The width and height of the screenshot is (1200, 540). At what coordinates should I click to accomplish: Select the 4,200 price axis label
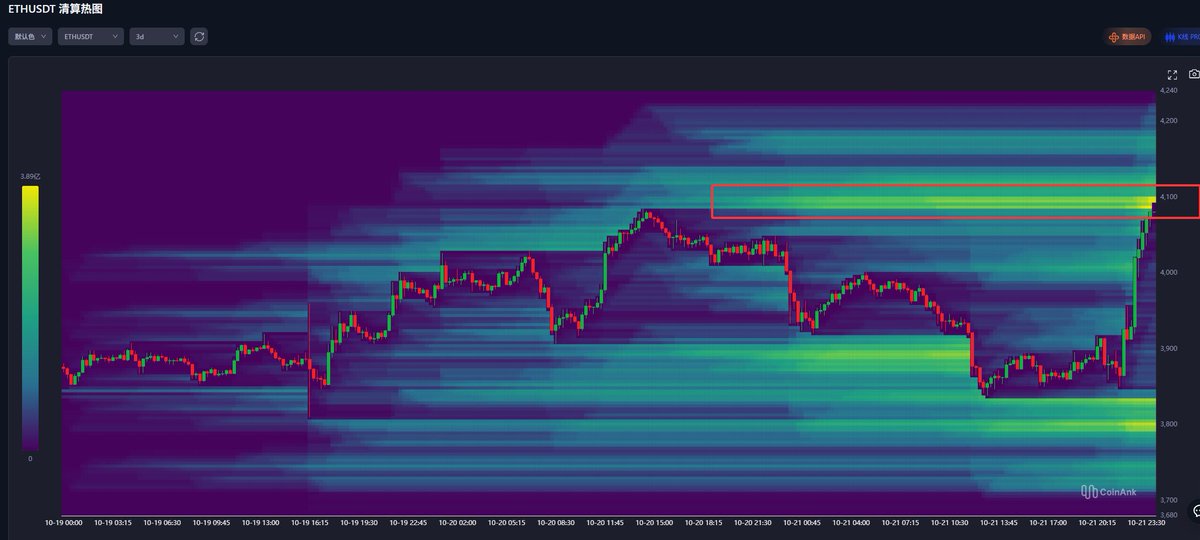click(x=1168, y=120)
